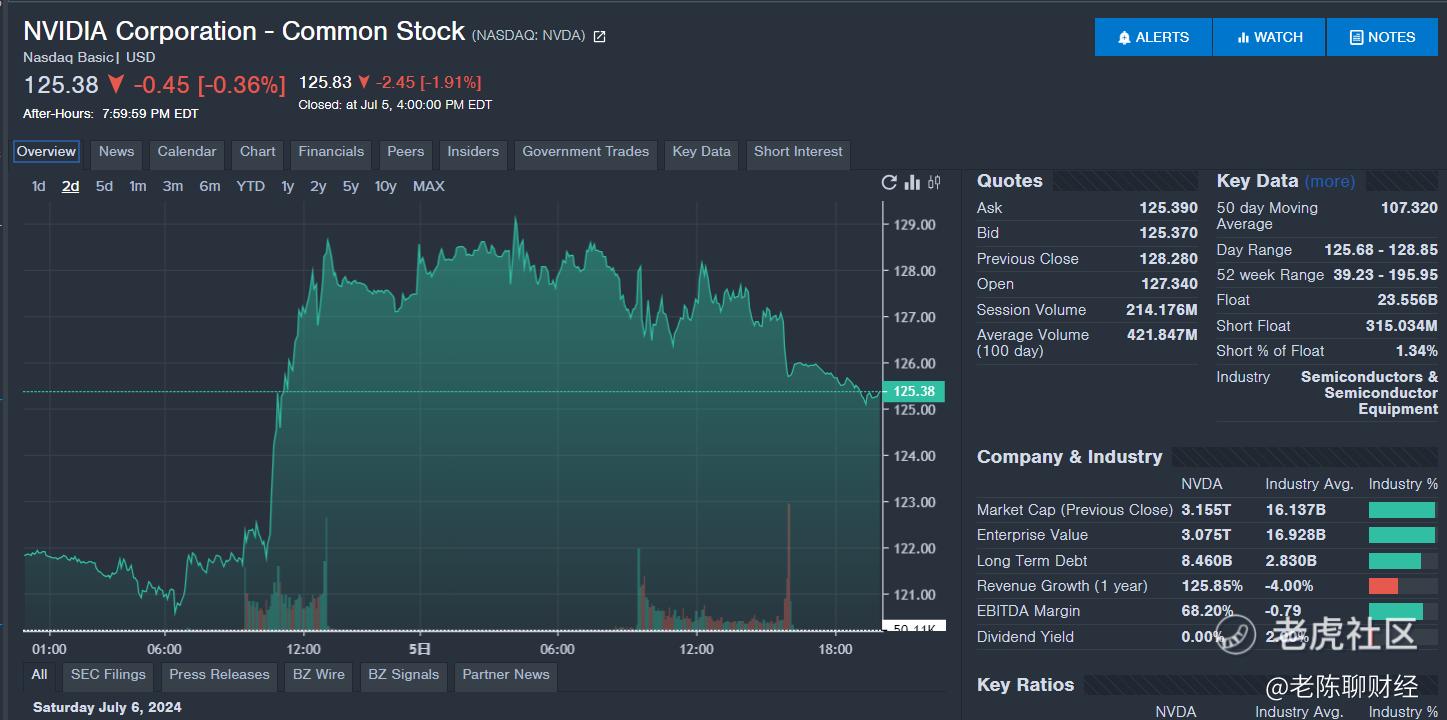Click the Saturday July 6, 2024 date heading

(x=107, y=708)
